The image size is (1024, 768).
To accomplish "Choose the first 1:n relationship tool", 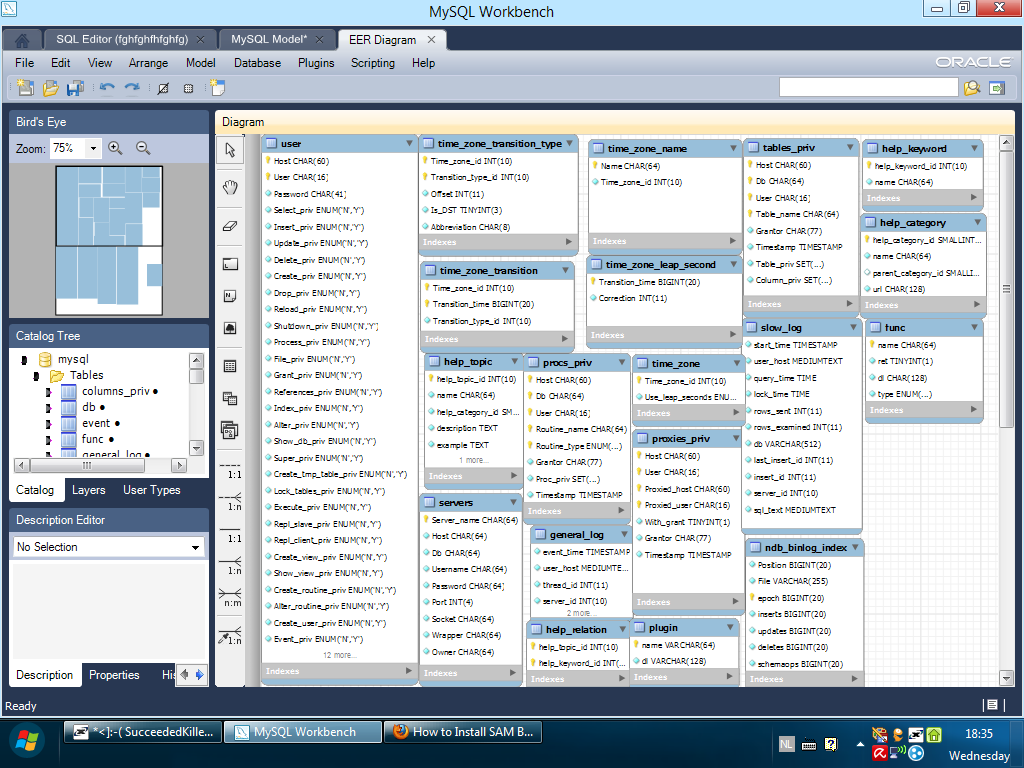I will (x=231, y=501).
